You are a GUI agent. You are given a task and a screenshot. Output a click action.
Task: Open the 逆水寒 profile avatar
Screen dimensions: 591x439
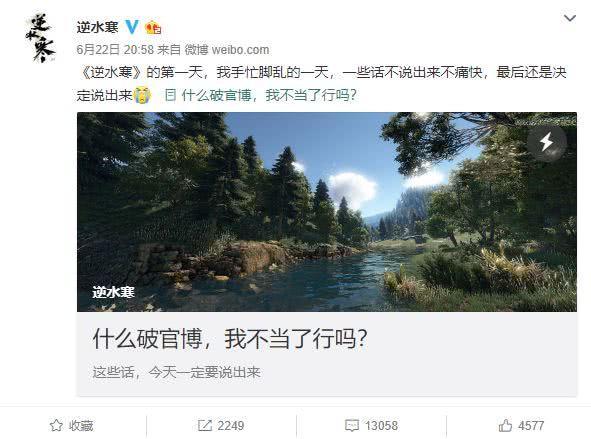point(41,39)
